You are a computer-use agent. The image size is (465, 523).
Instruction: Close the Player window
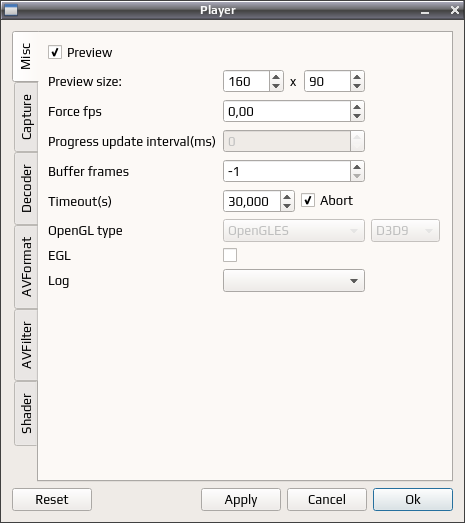[455, 10]
